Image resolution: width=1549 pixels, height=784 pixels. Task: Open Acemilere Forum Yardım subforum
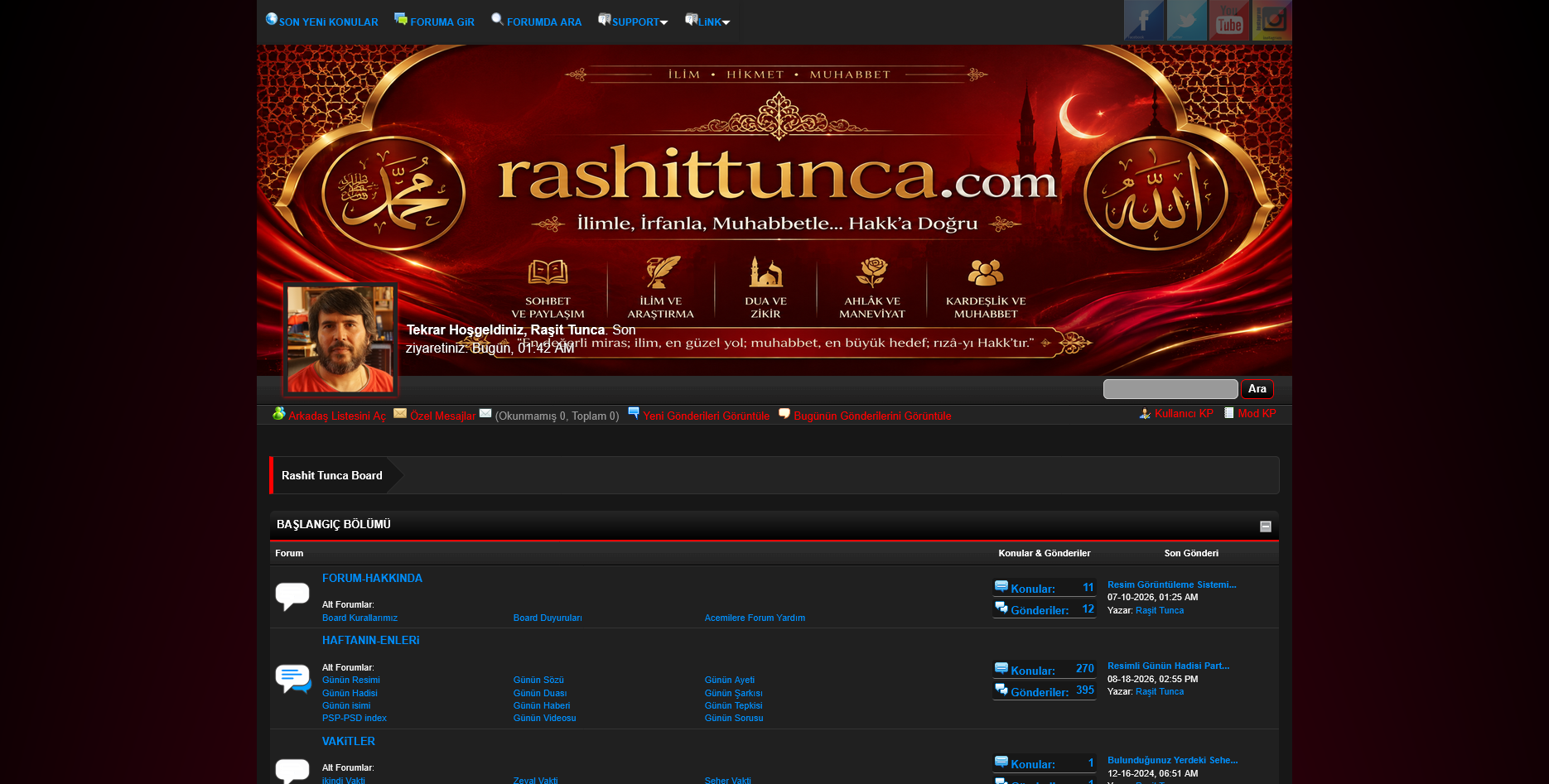point(755,618)
